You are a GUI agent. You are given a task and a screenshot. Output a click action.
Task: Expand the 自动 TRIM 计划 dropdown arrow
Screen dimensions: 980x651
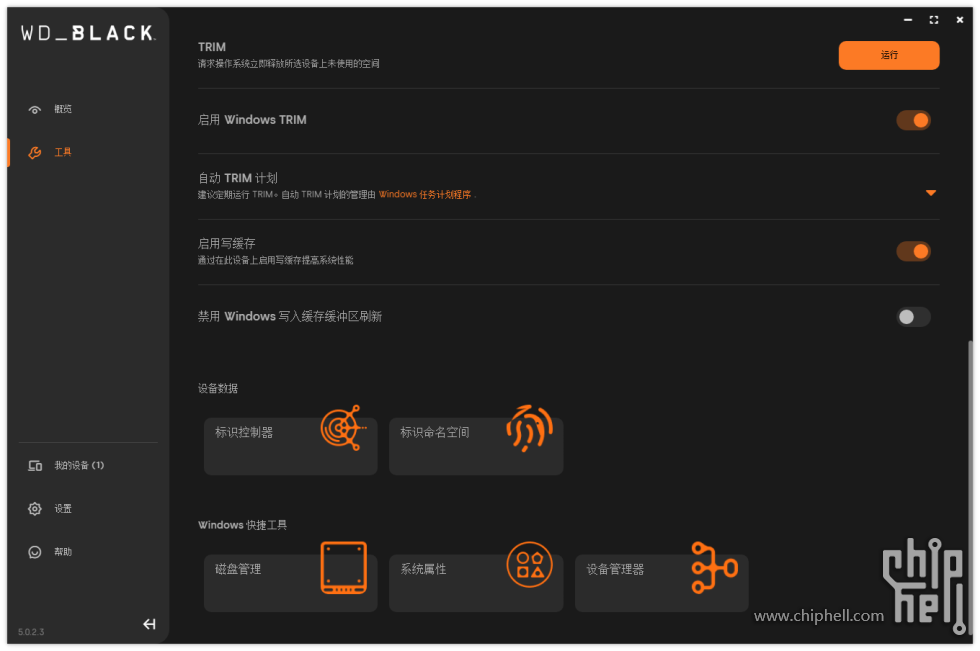coord(931,193)
